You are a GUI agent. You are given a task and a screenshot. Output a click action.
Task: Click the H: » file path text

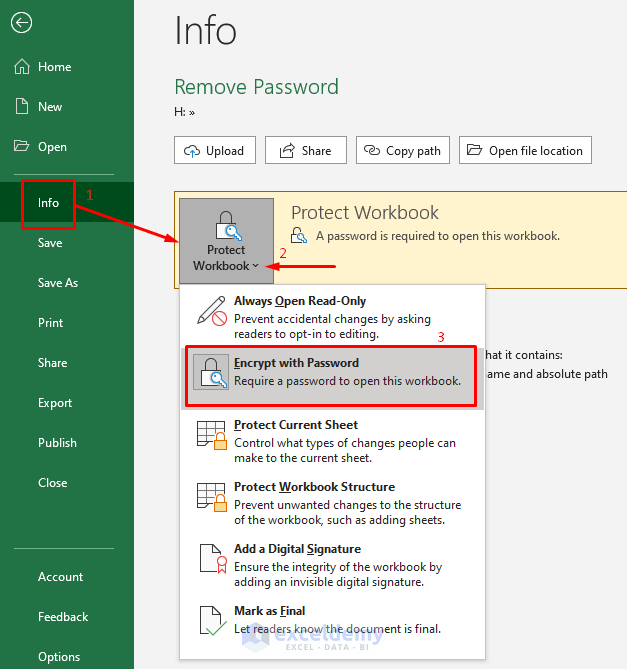pos(184,112)
